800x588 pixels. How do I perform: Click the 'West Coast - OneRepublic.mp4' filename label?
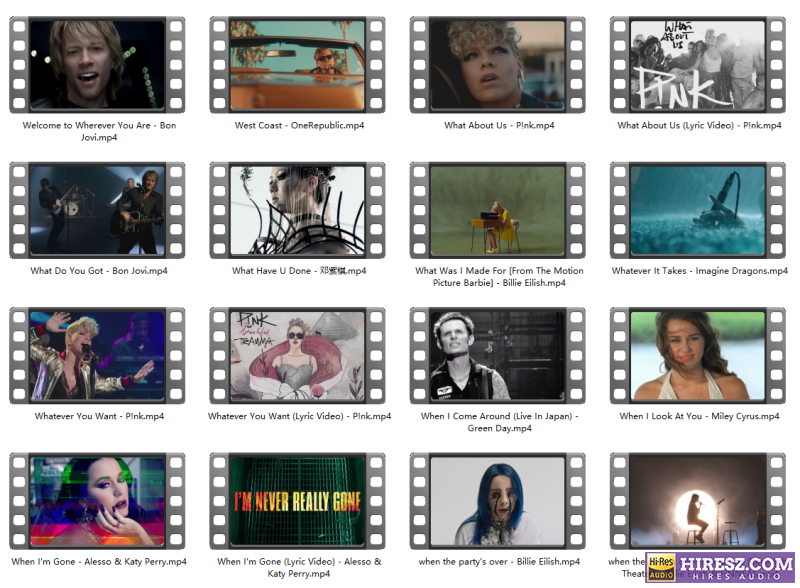[299, 126]
